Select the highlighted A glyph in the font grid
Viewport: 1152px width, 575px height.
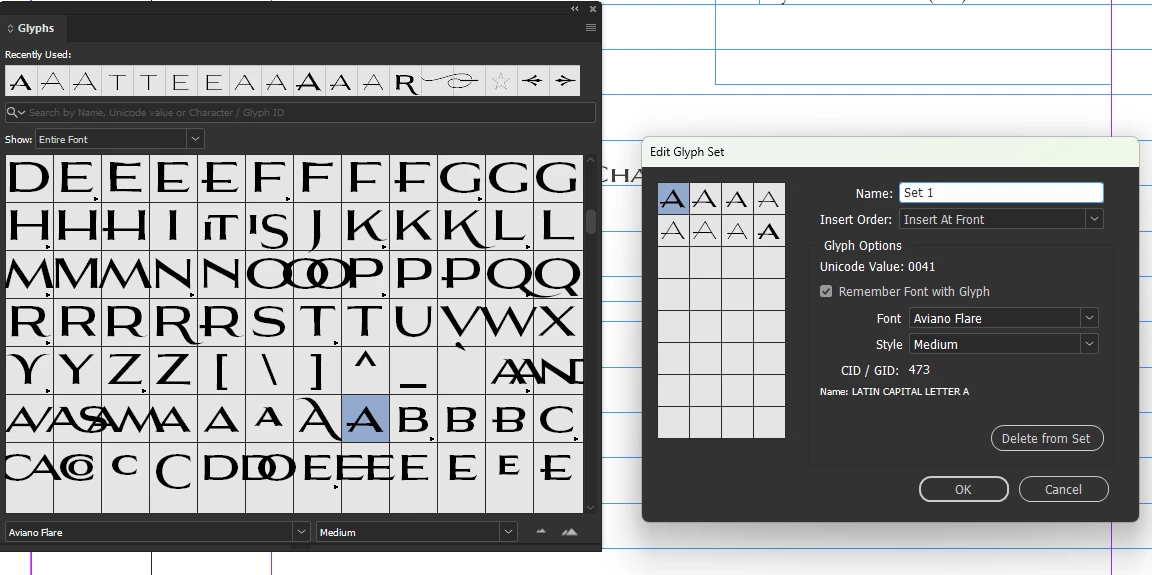(x=365, y=419)
